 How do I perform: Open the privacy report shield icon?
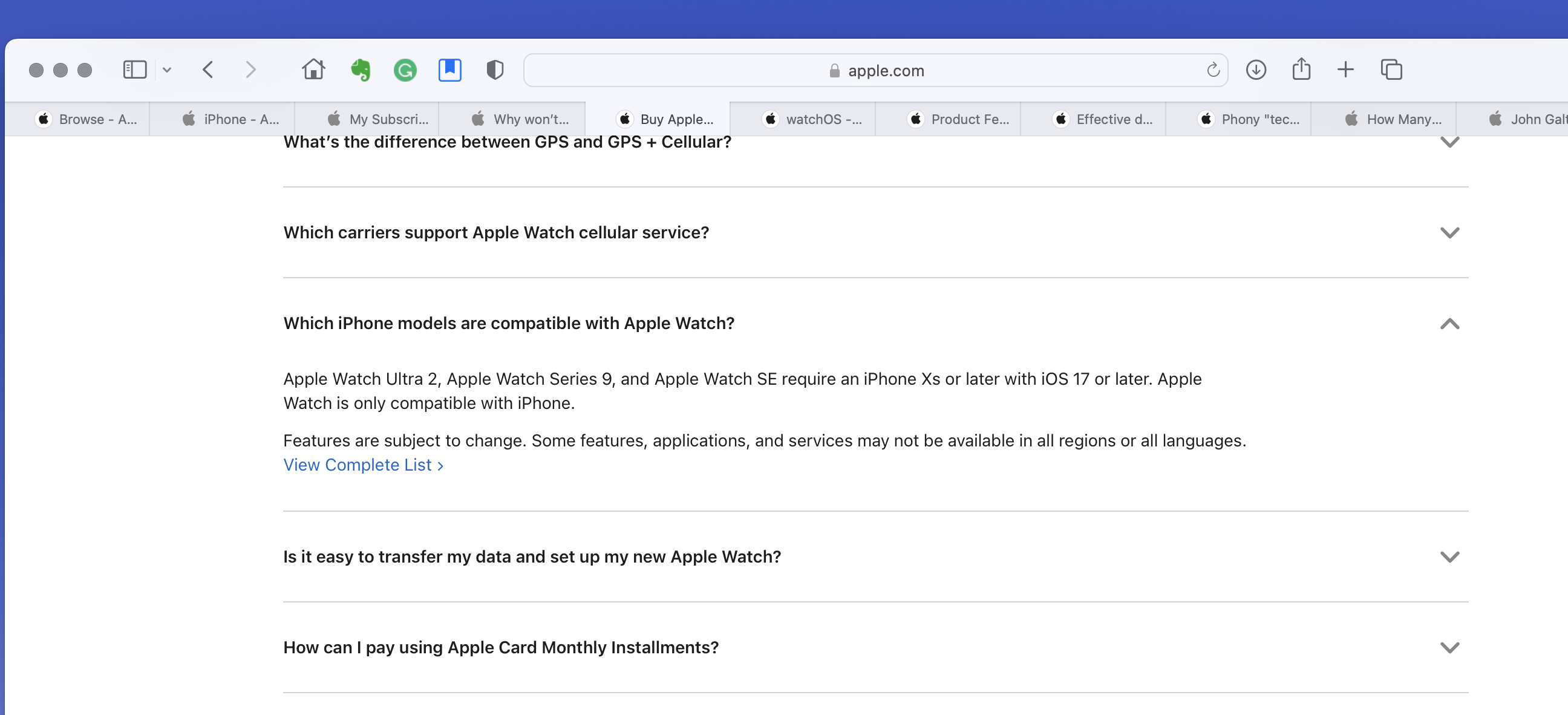coord(495,70)
